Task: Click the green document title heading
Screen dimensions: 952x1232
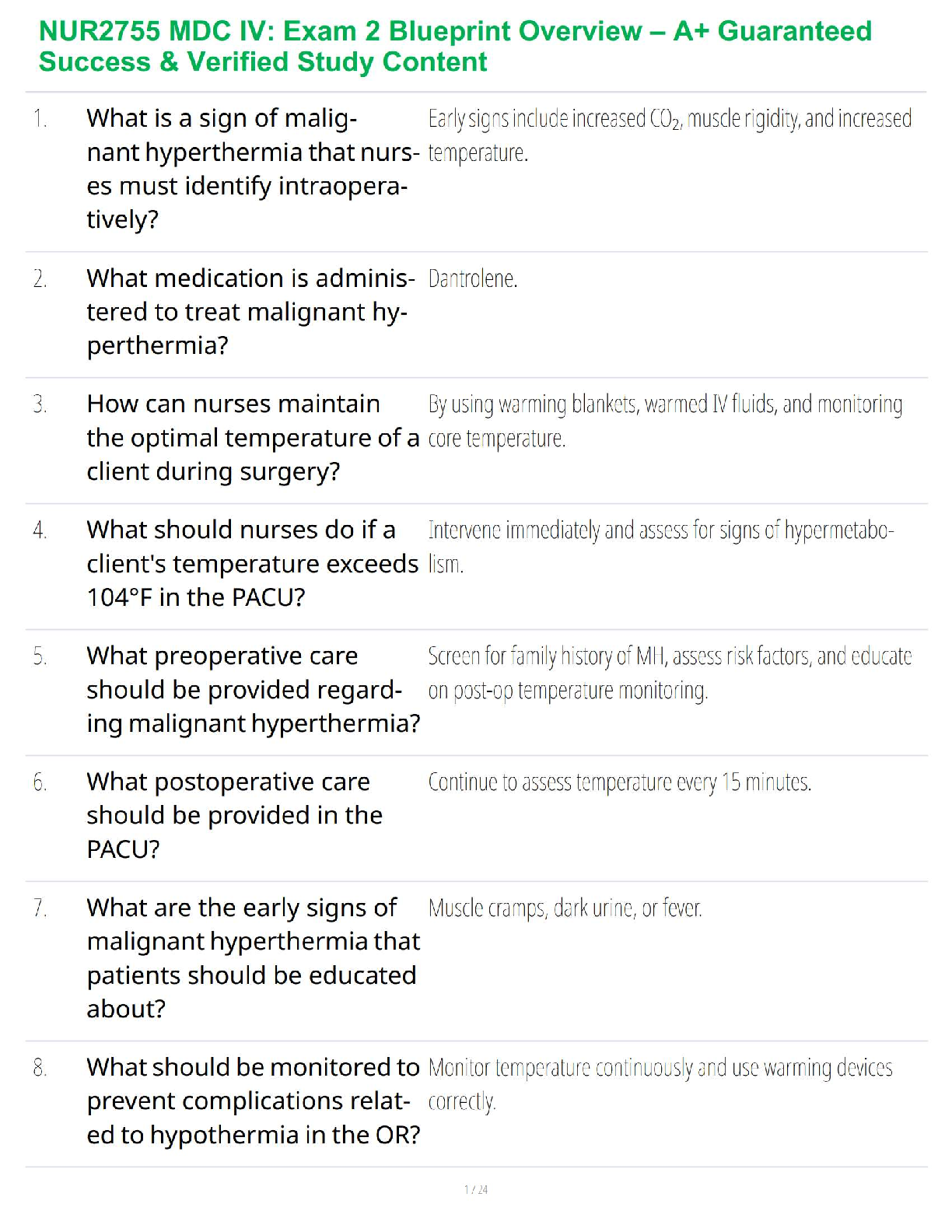Action: 455,46
